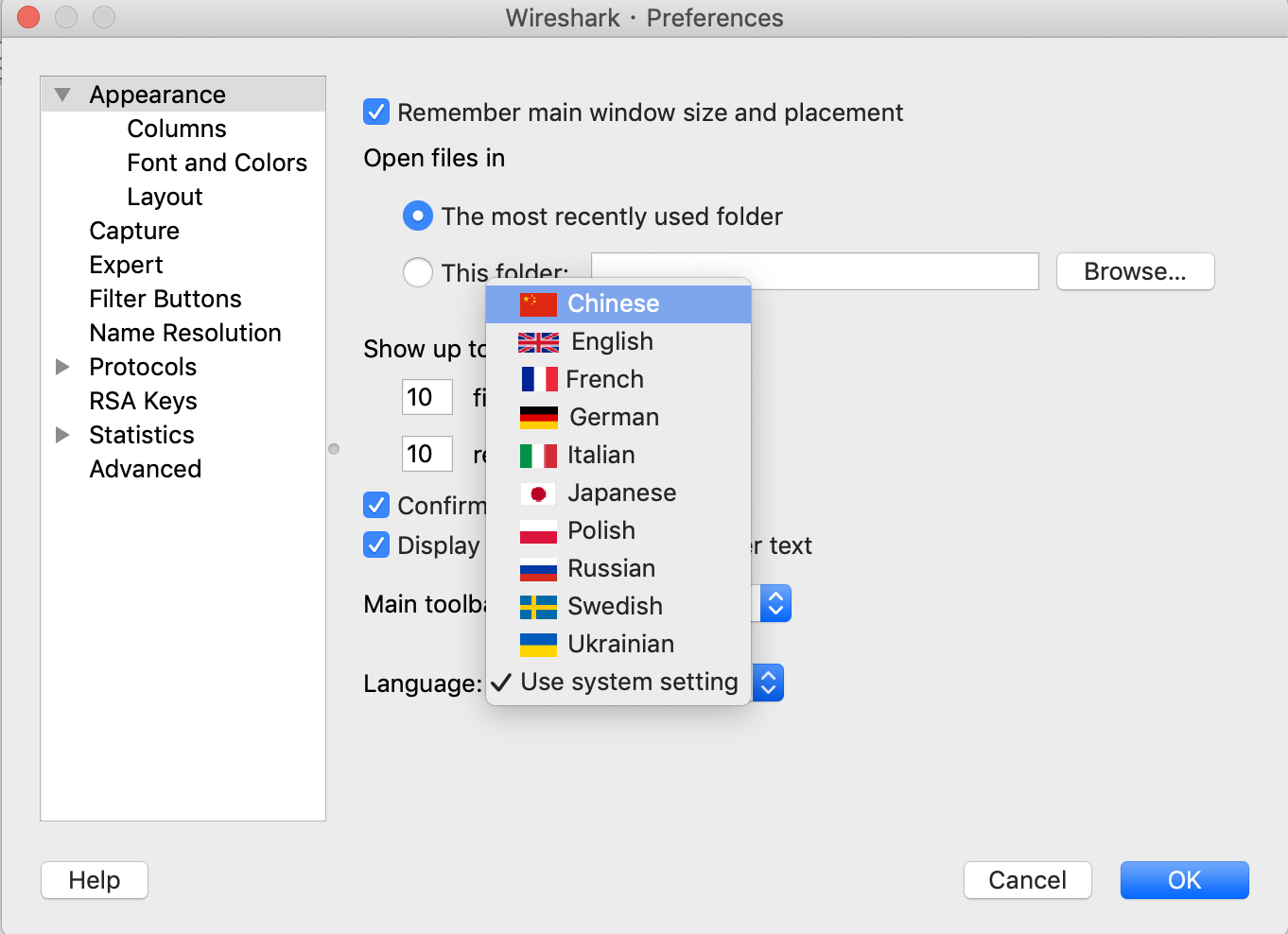This screenshot has height=934, width=1288.
Task: Select The most recently used folder
Action: (418, 216)
